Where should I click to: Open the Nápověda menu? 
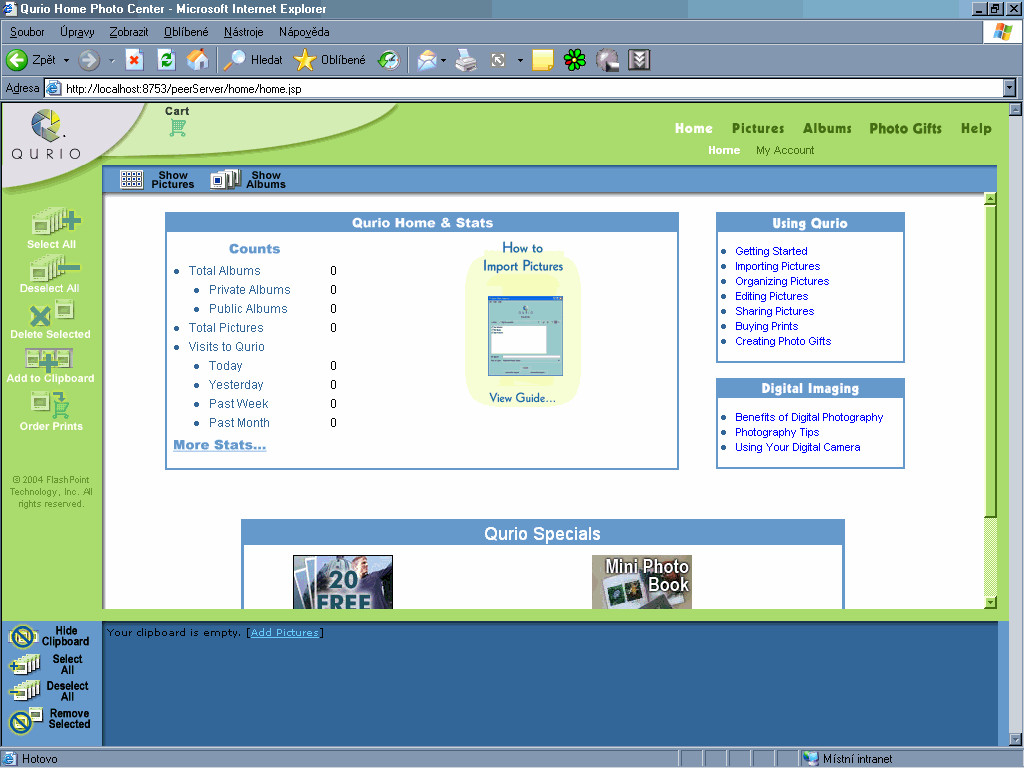[304, 32]
